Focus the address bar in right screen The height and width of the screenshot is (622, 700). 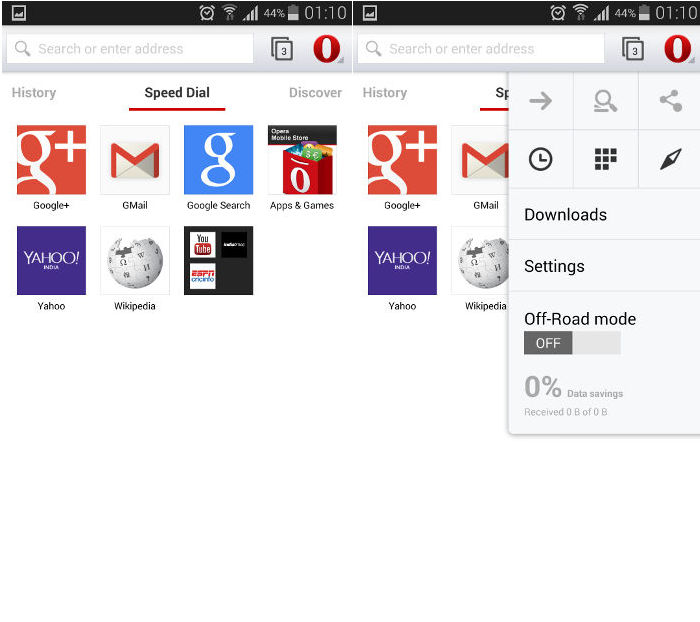481,49
